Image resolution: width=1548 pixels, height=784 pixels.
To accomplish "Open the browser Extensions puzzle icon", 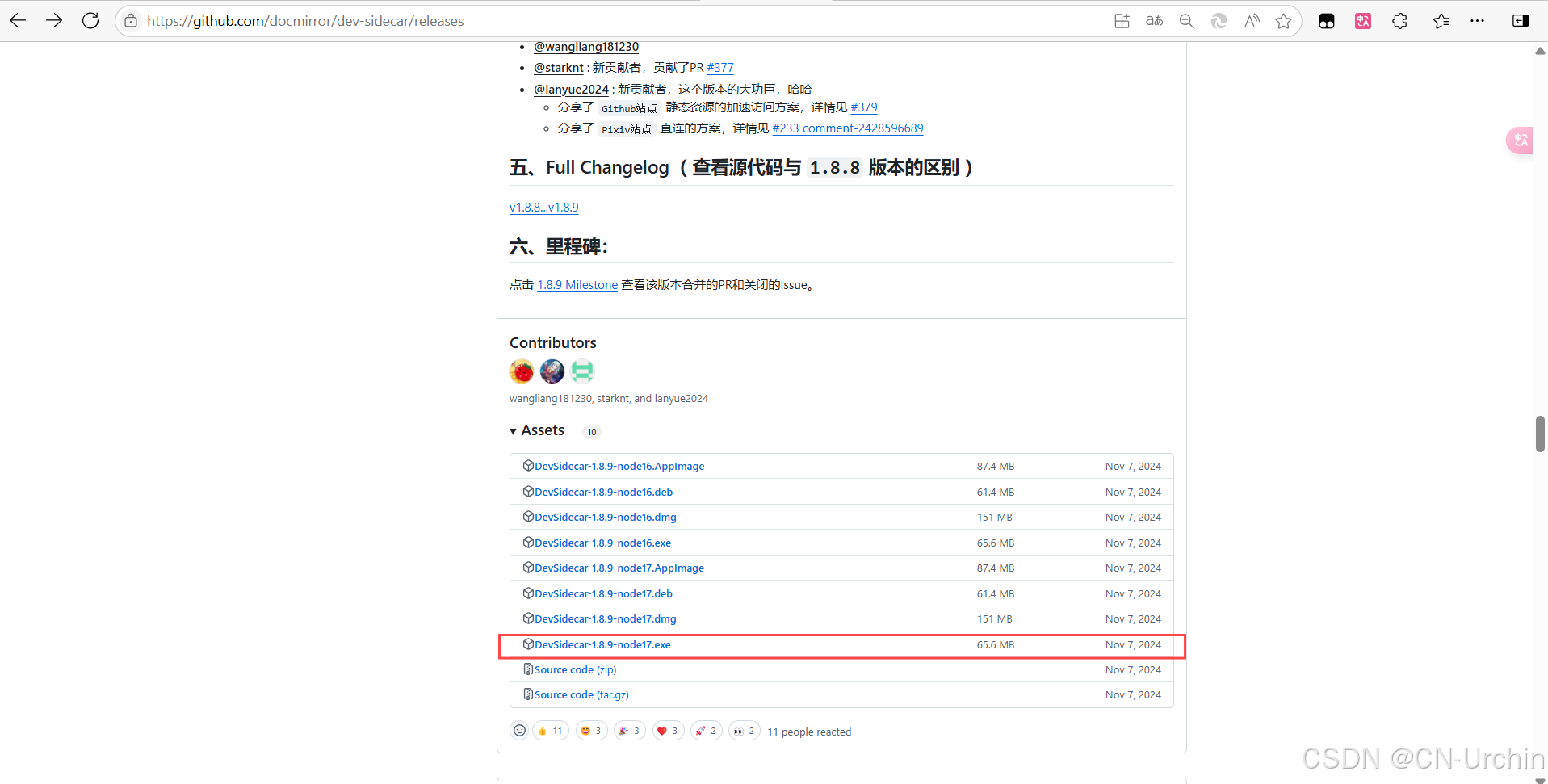I will (1400, 21).
